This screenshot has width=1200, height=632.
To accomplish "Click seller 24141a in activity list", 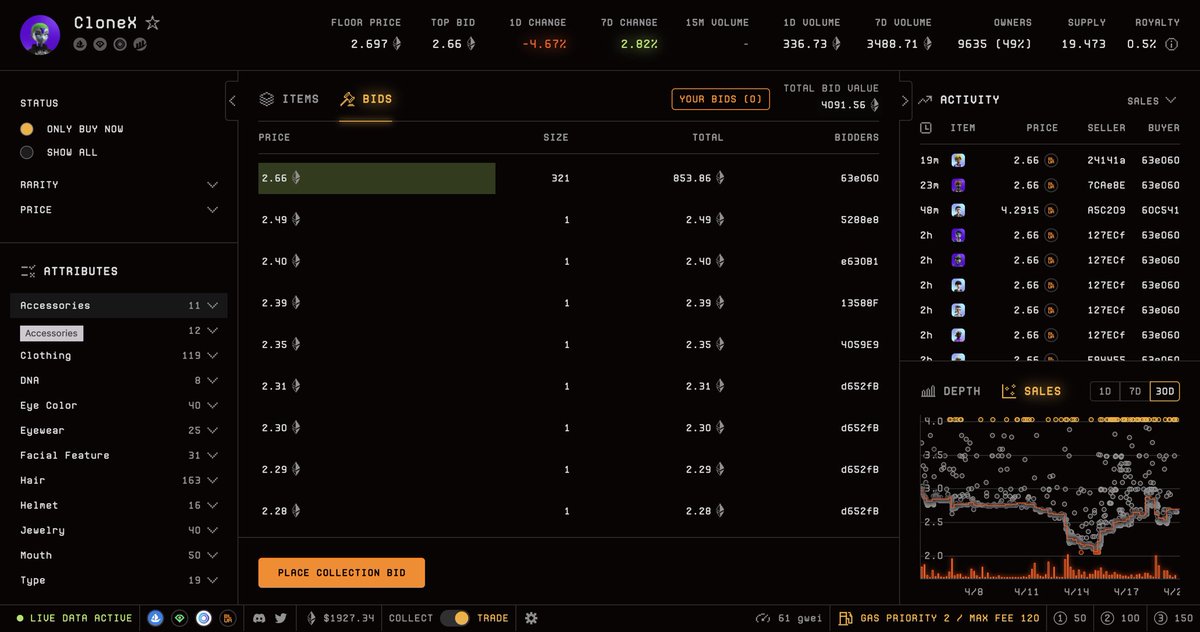I will [1106, 160].
